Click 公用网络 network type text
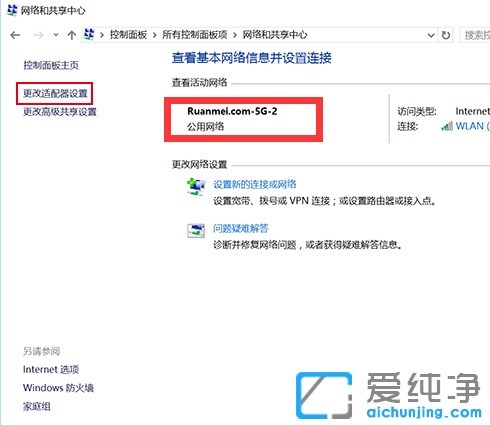 click(206, 127)
